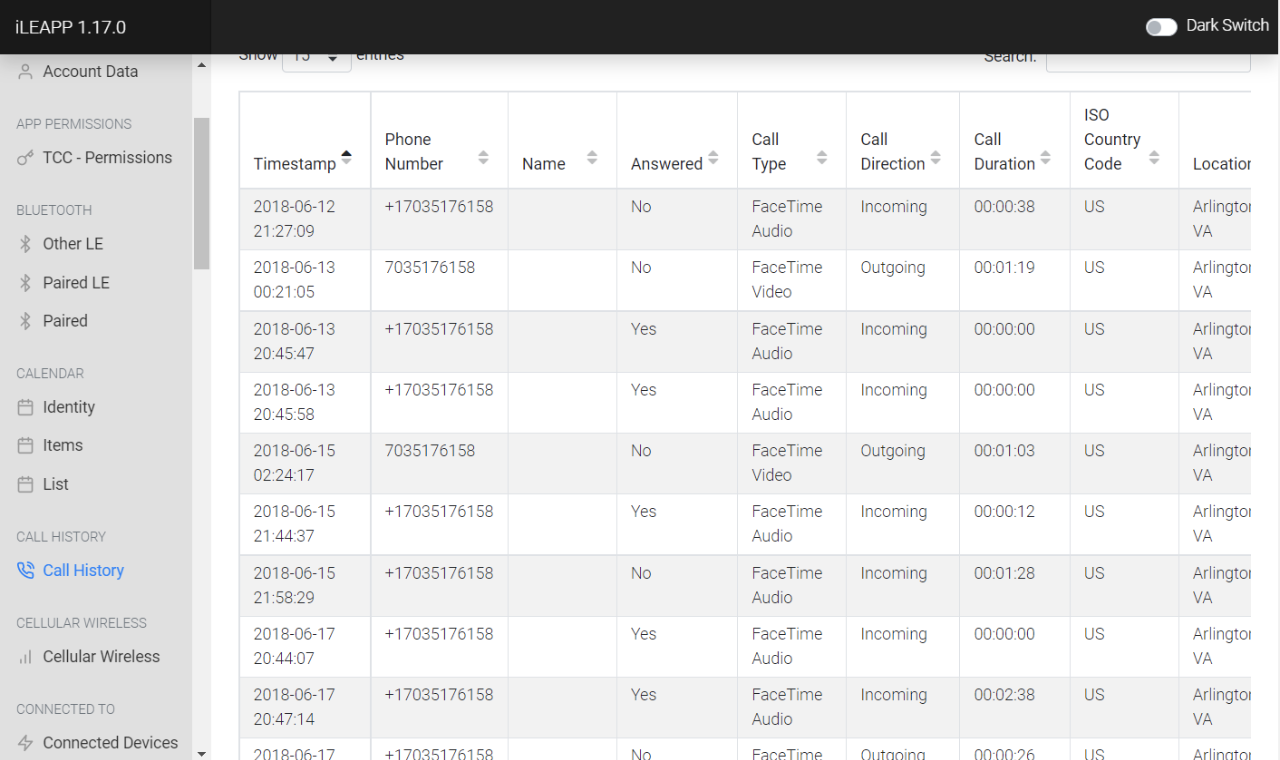Click the Other LE bluetooth icon
Image resolution: width=1280 pixels, height=760 pixels.
26,244
